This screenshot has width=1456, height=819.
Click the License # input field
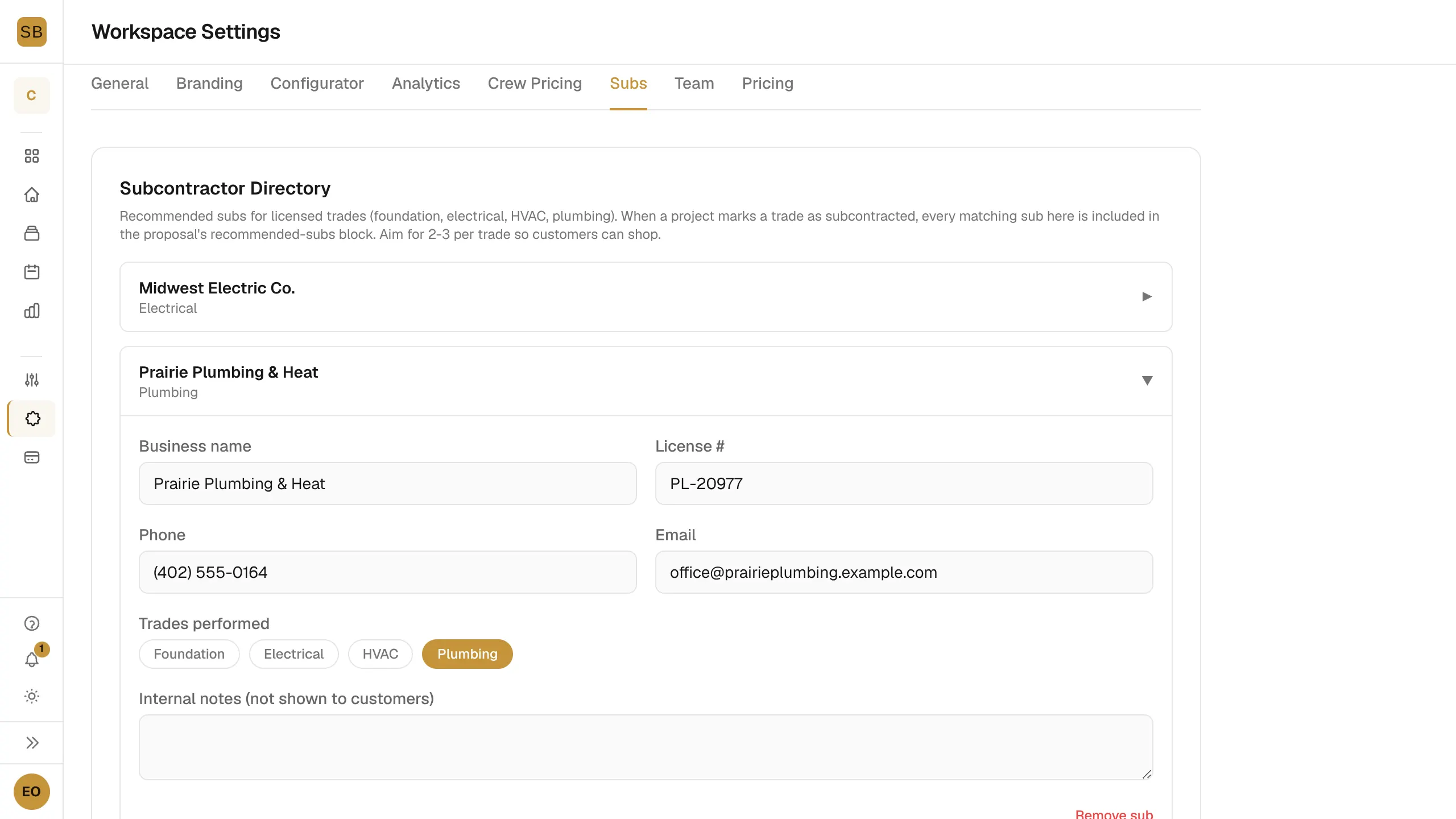(904, 483)
